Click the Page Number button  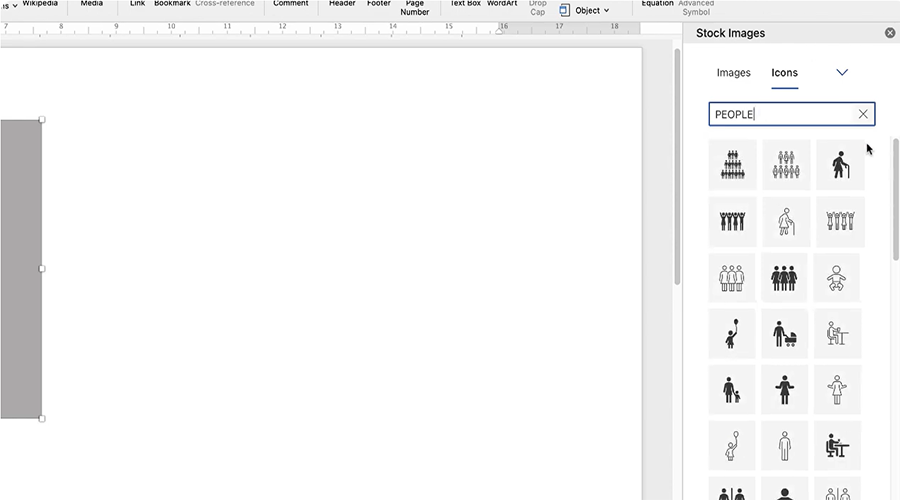click(x=414, y=8)
